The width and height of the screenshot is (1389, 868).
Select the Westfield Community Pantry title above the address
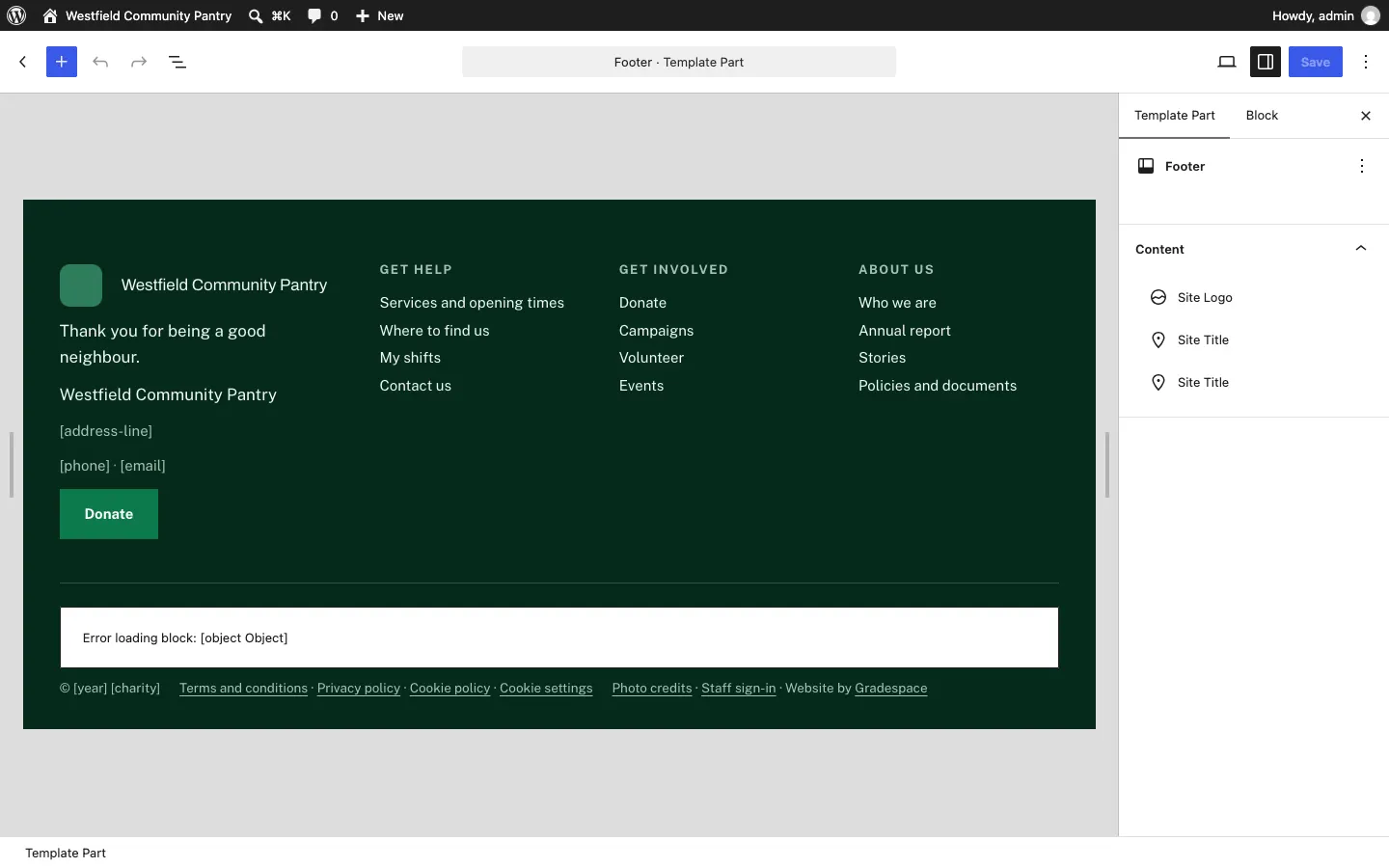168,394
